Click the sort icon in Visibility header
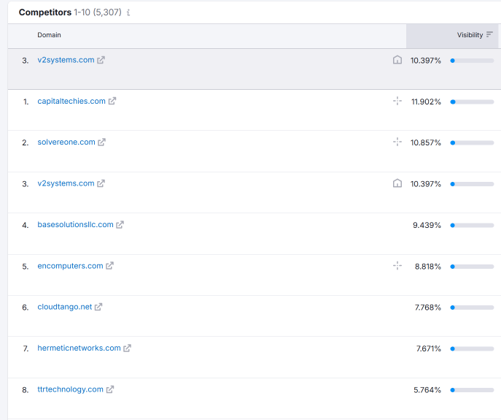 point(489,34)
